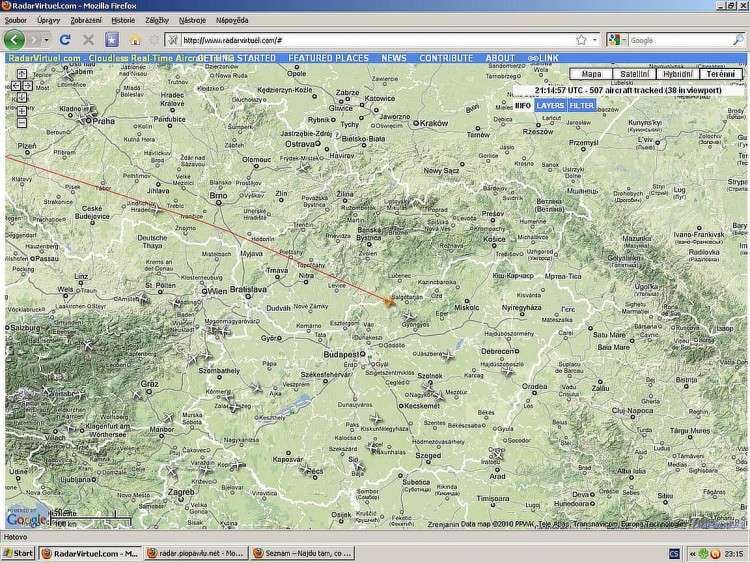The width and height of the screenshot is (750, 563).
Task: Open the address bar history dropdown arrow
Action: coord(595,40)
